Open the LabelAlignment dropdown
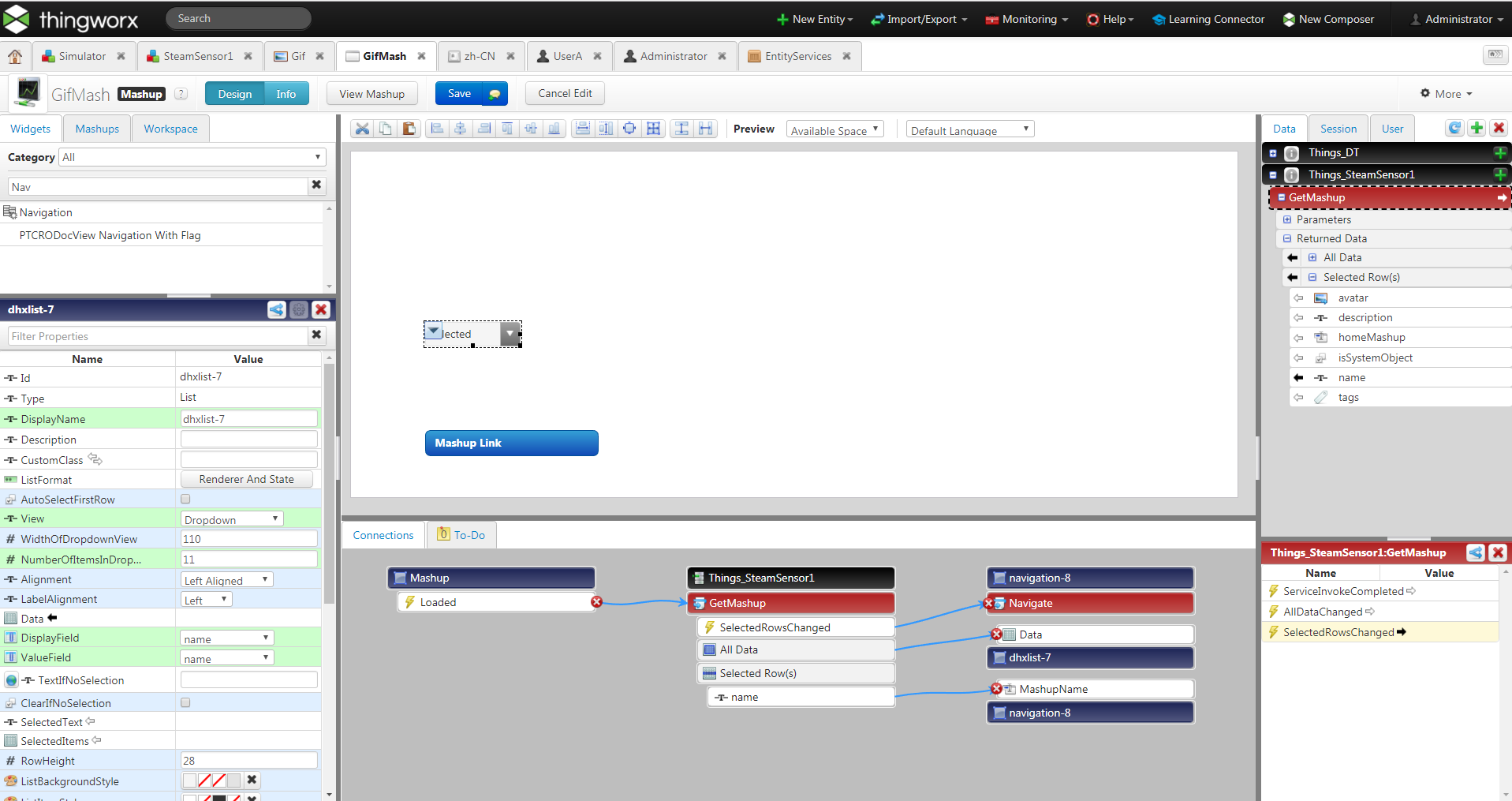Screen dimensions: 1512x801 pyautogui.click(x=206, y=600)
